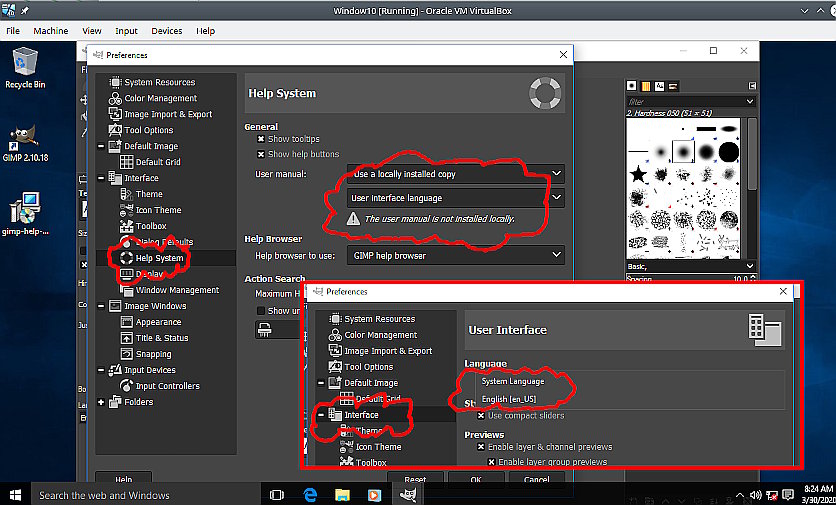Viewport: 836px width, 505px height.
Task: Open the Fonts tab in the right dock
Action: [x=659, y=86]
